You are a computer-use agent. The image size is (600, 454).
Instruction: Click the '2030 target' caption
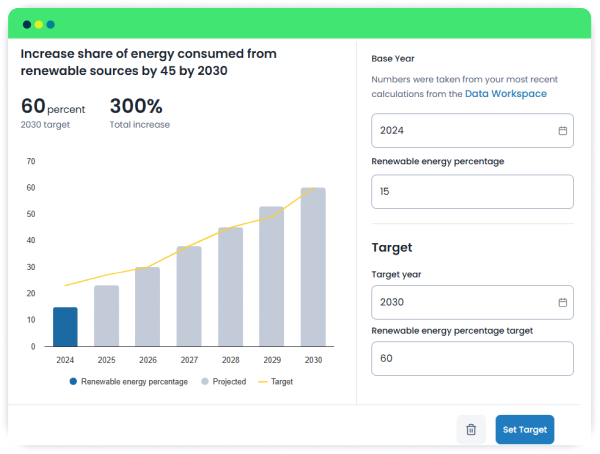45,125
